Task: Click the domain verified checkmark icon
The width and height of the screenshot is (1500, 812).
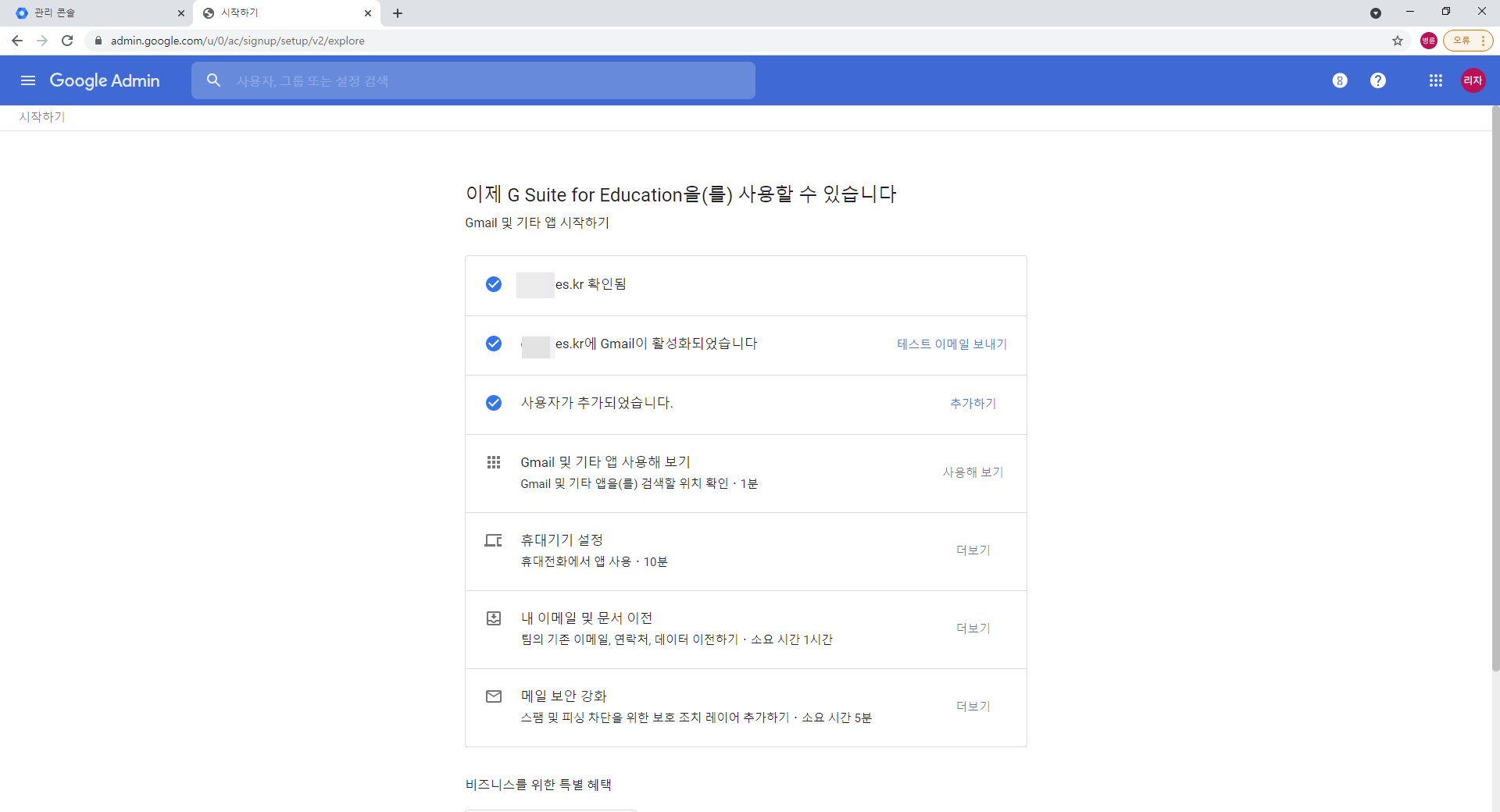Action: click(494, 284)
